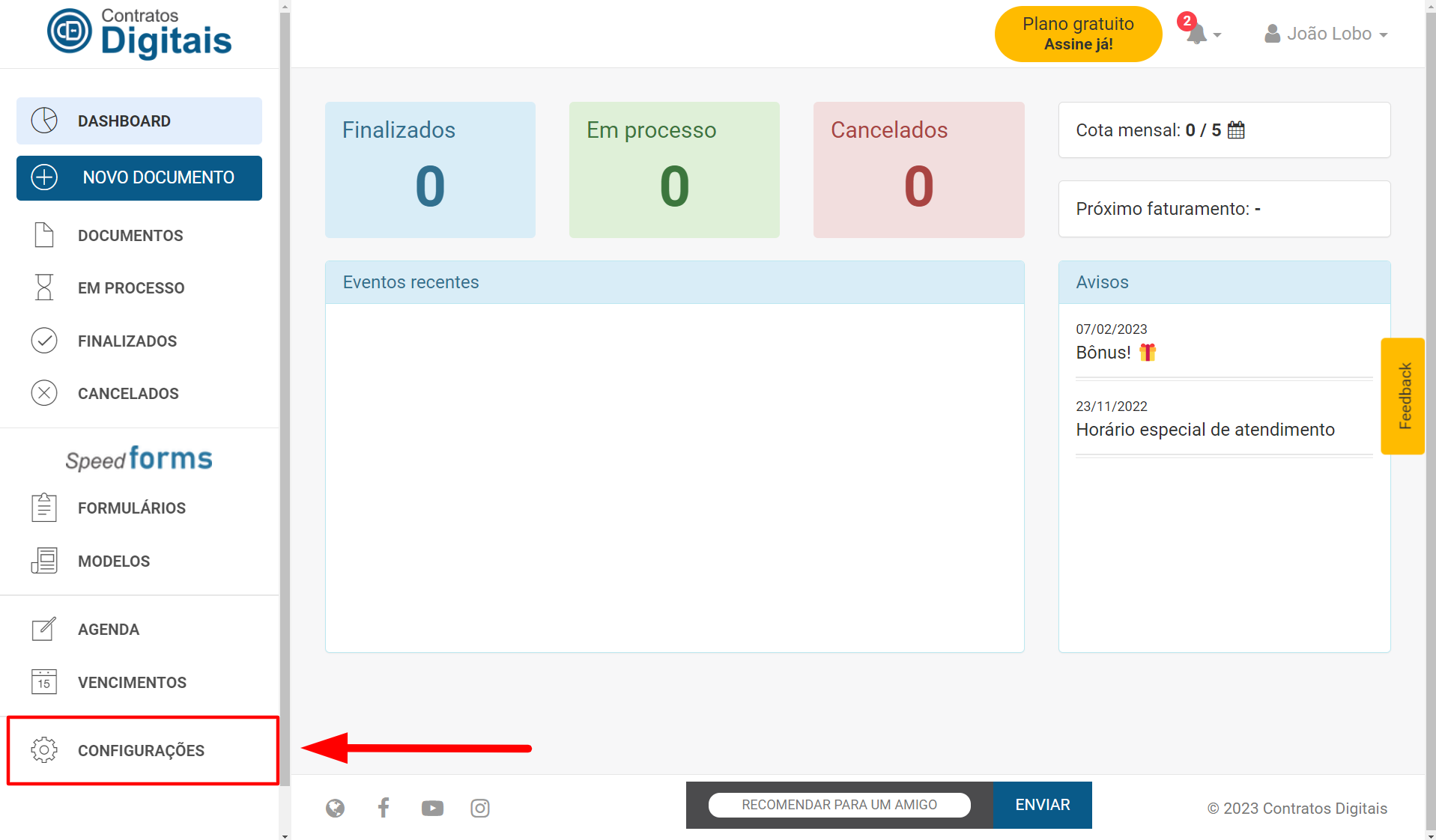Image resolution: width=1436 pixels, height=840 pixels.
Task: Click the hourglass Em Processo icon
Action: (x=44, y=287)
